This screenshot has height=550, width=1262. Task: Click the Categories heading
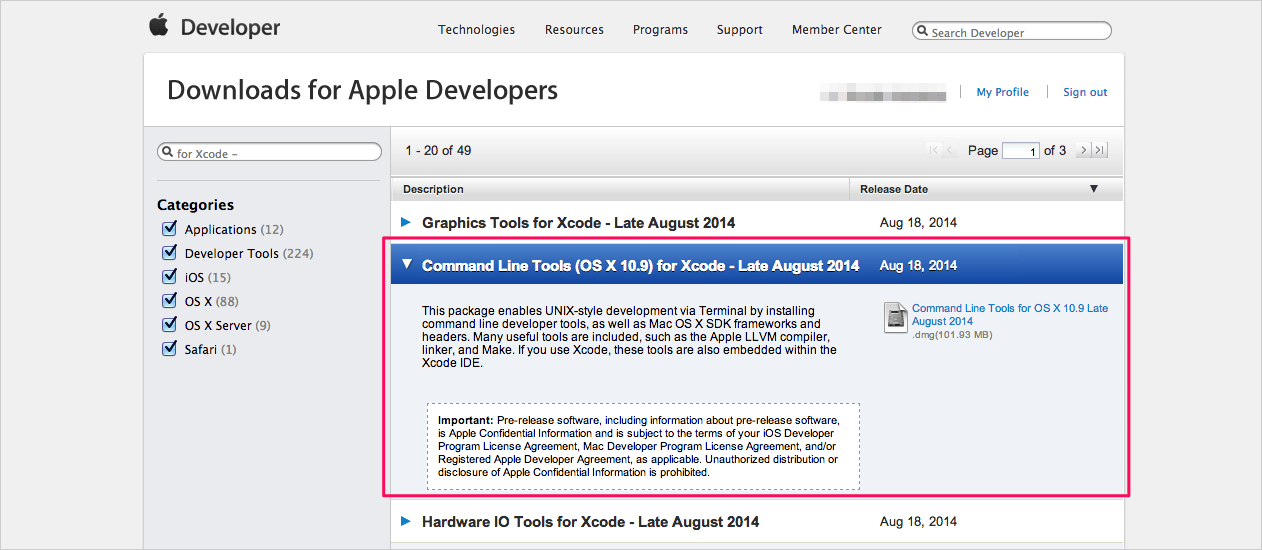(x=195, y=205)
